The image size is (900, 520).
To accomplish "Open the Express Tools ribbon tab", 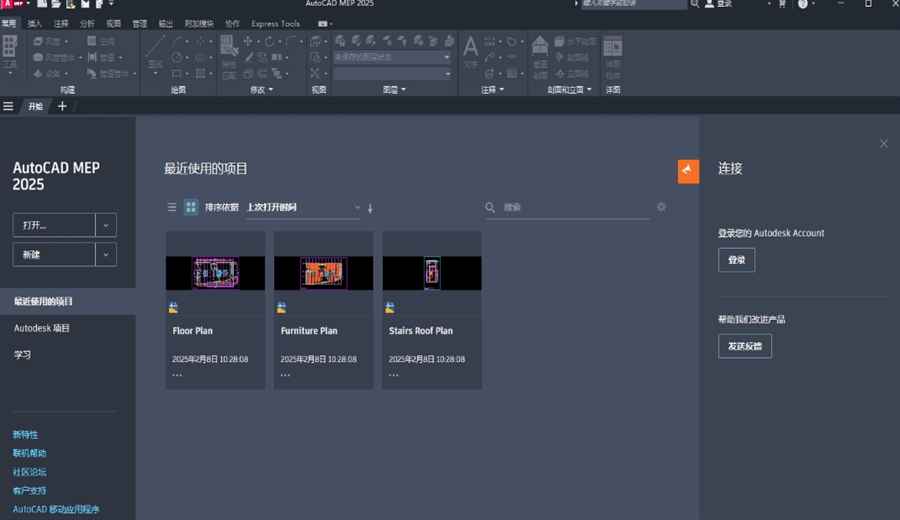I will pos(276,24).
